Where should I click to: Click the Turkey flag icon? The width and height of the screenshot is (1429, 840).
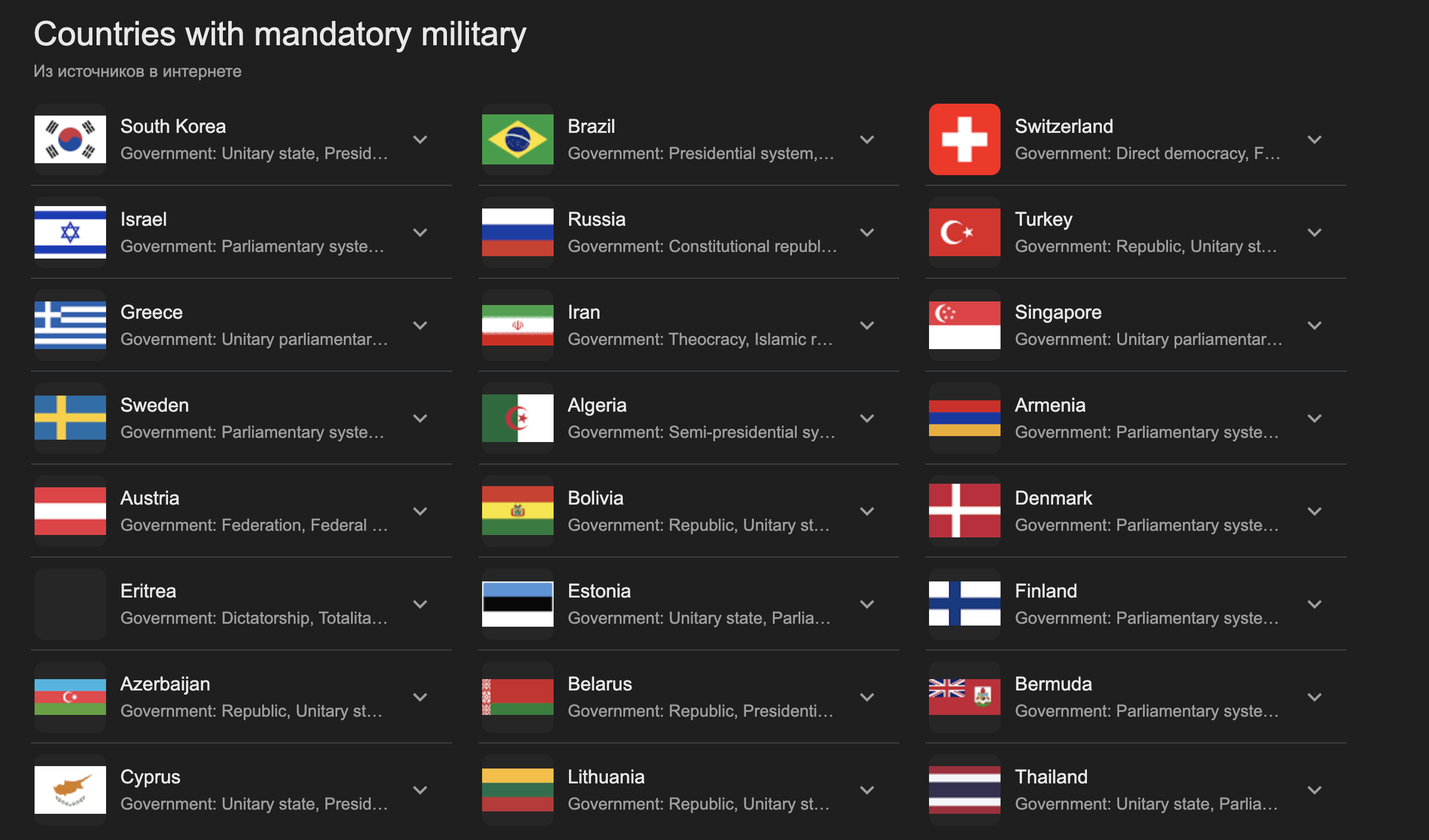tap(964, 232)
